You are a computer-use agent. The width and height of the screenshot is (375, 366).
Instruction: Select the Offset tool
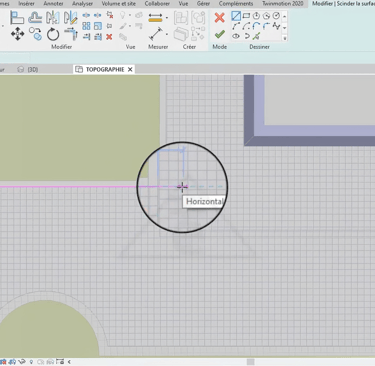coord(35,18)
